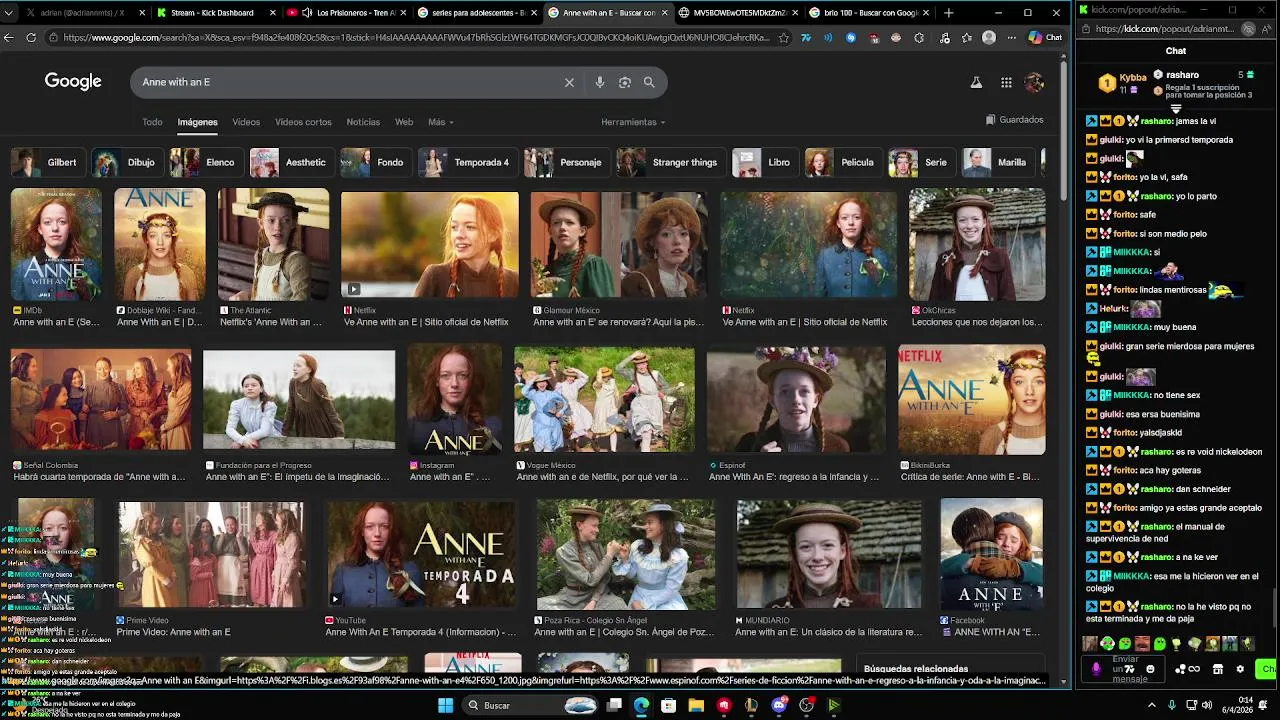The height and width of the screenshot is (720, 1280).
Task: Open the Google account avatar
Action: [x=1035, y=82]
